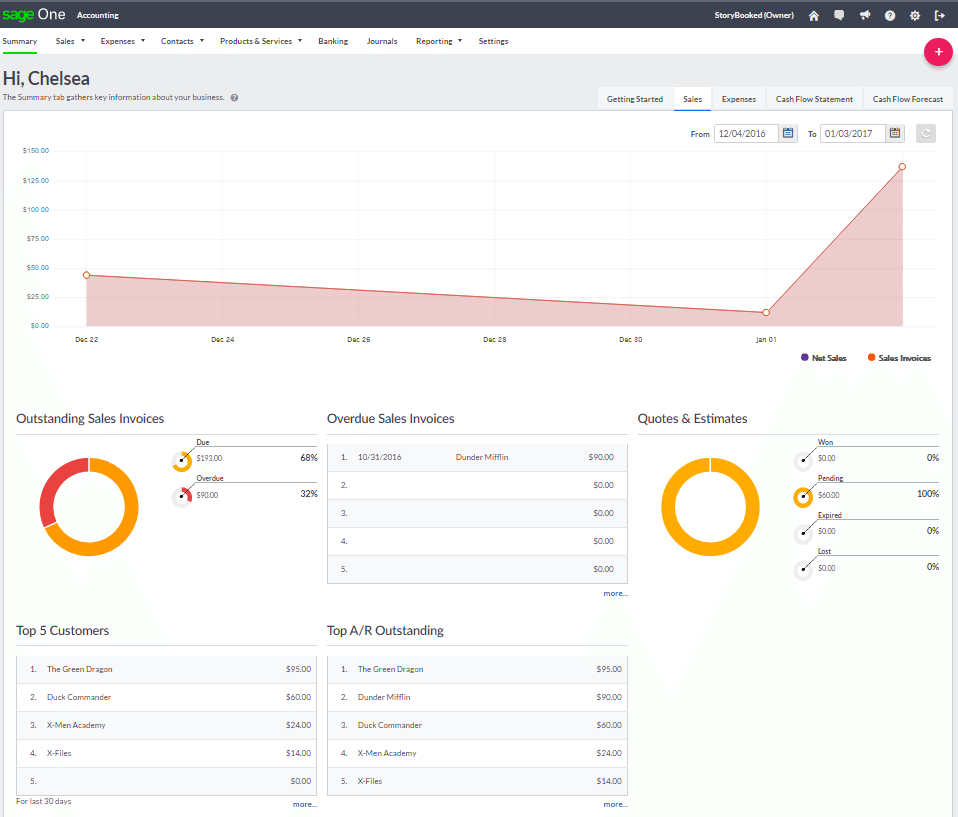Toggle Net Sales legend series
The image size is (958, 817).
click(823, 357)
